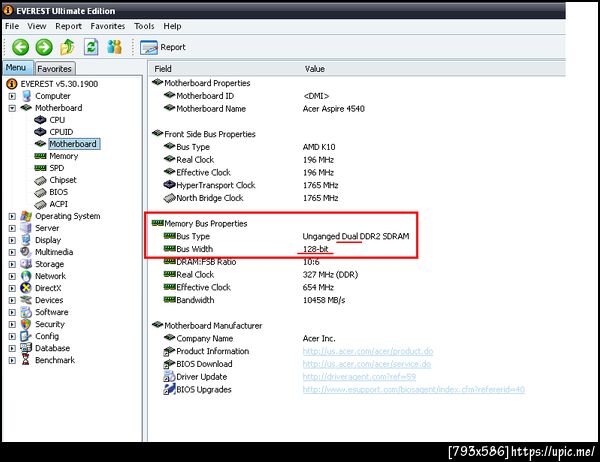Open the File menu
600x462 pixels.
point(12,26)
